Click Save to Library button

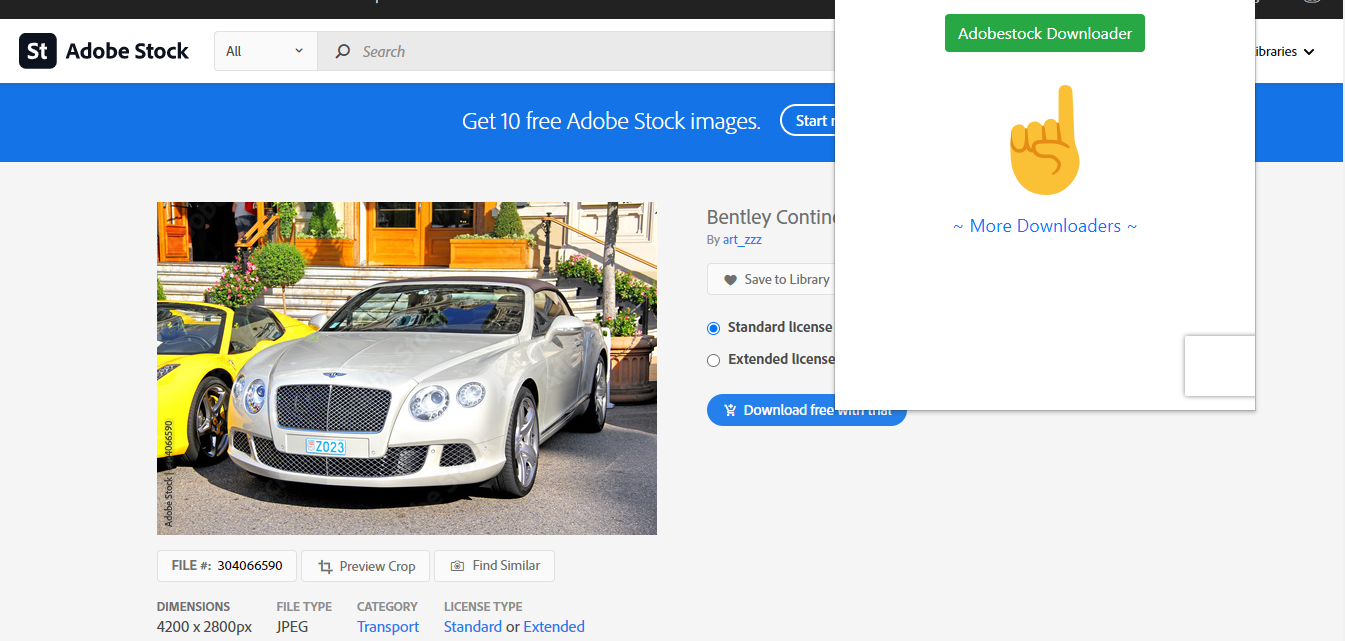click(771, 279)
